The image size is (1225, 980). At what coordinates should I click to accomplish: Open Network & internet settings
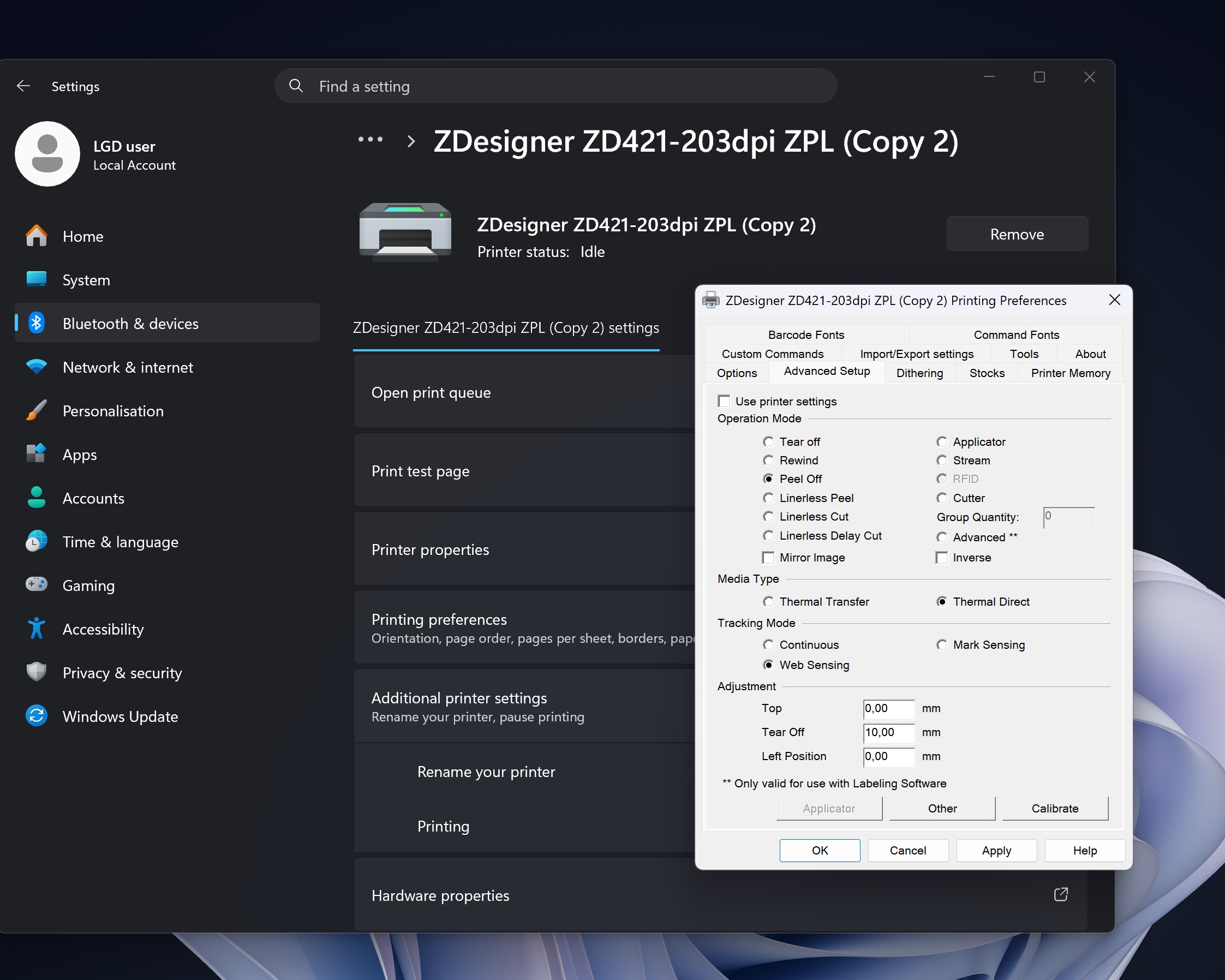pos(128,367)
